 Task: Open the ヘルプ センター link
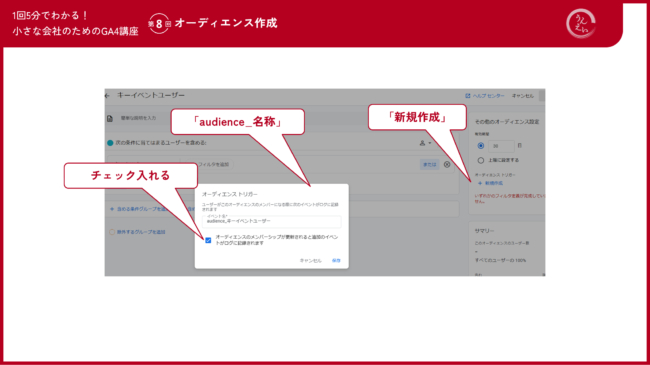485,96
